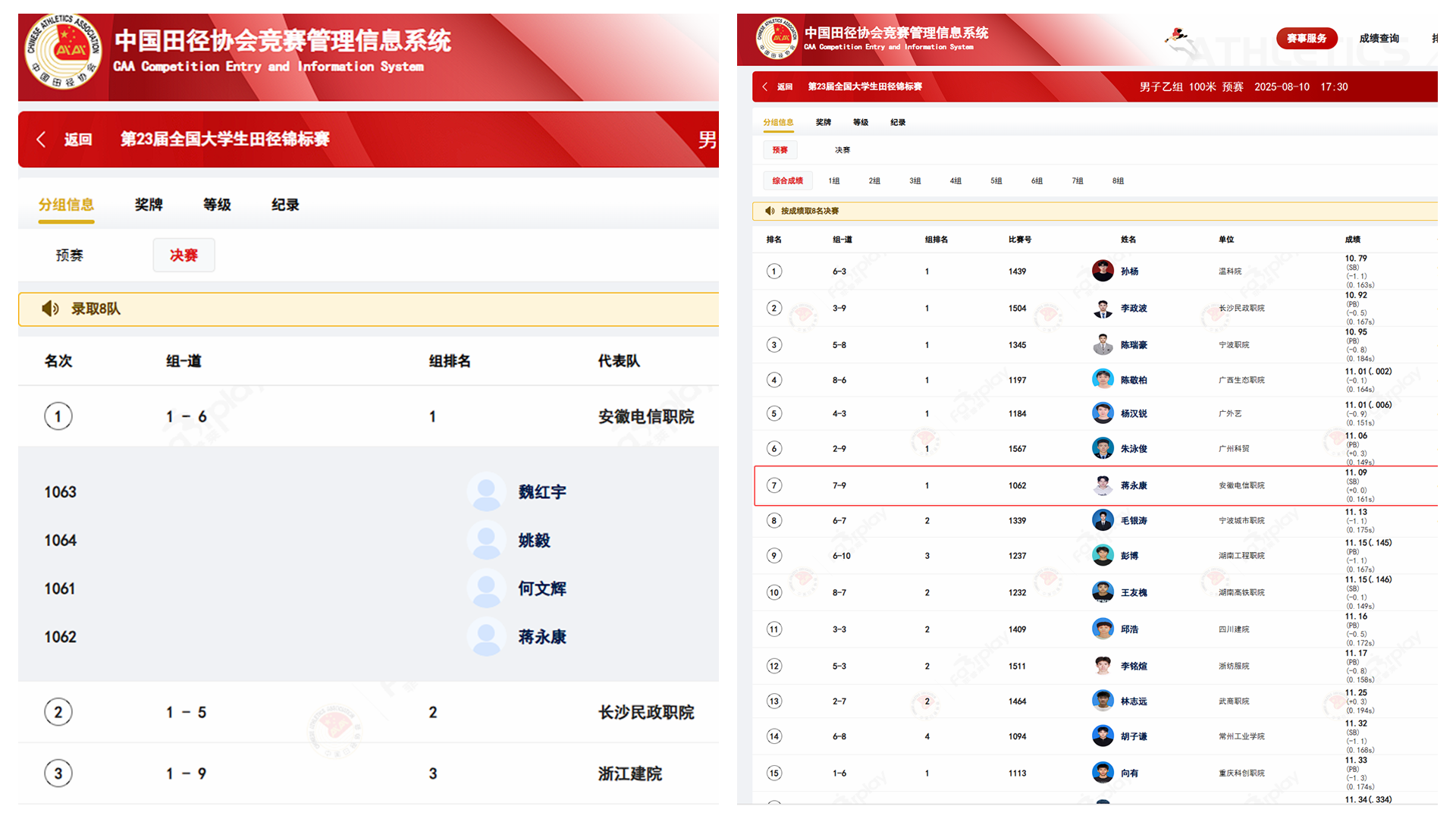The image size is (1456, 819).
Task: Switch to 决赛 in left panel
Action: [x=184, y=256]
